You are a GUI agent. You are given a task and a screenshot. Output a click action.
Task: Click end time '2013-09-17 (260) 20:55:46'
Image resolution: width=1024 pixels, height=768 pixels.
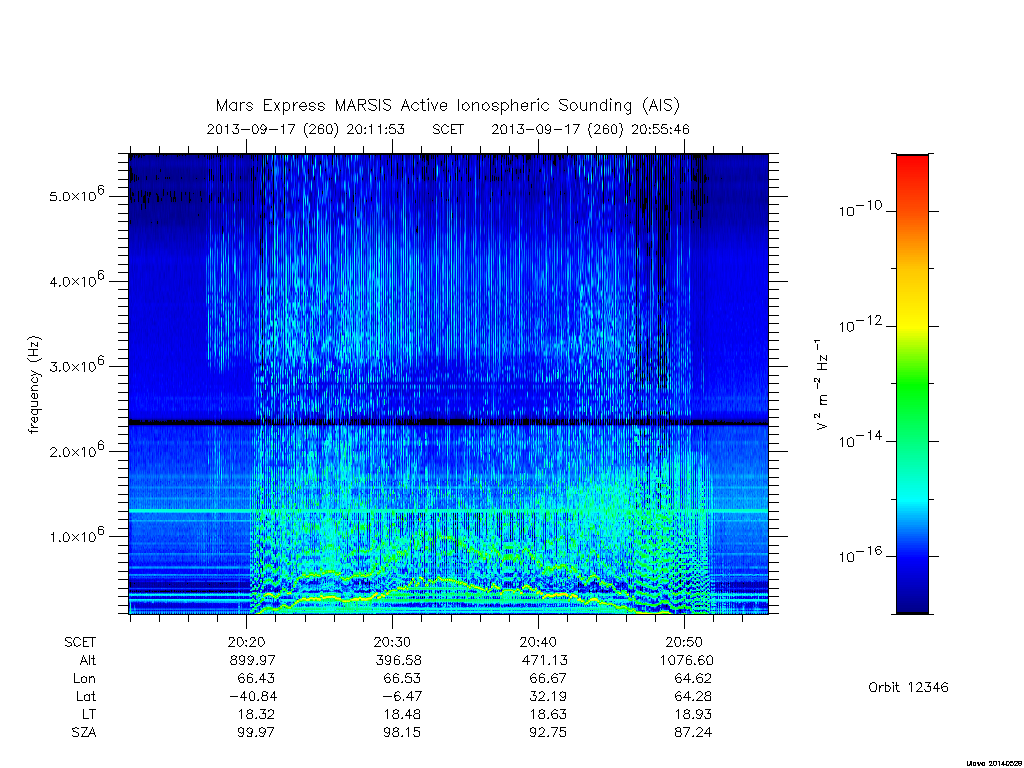coord(590,129)
